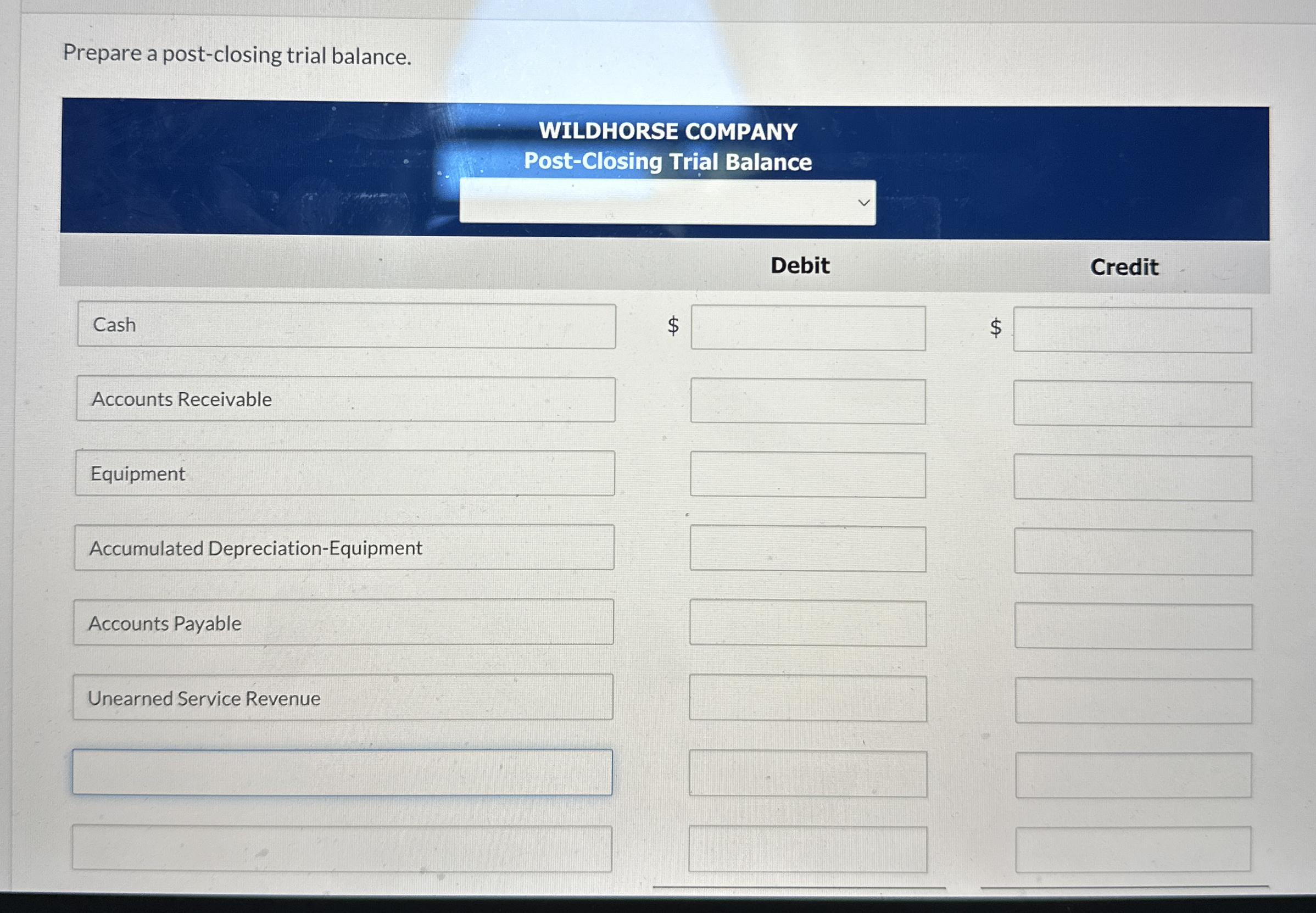Select the Accounts Receivable account field
1316x913 pixels.
(343, 400)
